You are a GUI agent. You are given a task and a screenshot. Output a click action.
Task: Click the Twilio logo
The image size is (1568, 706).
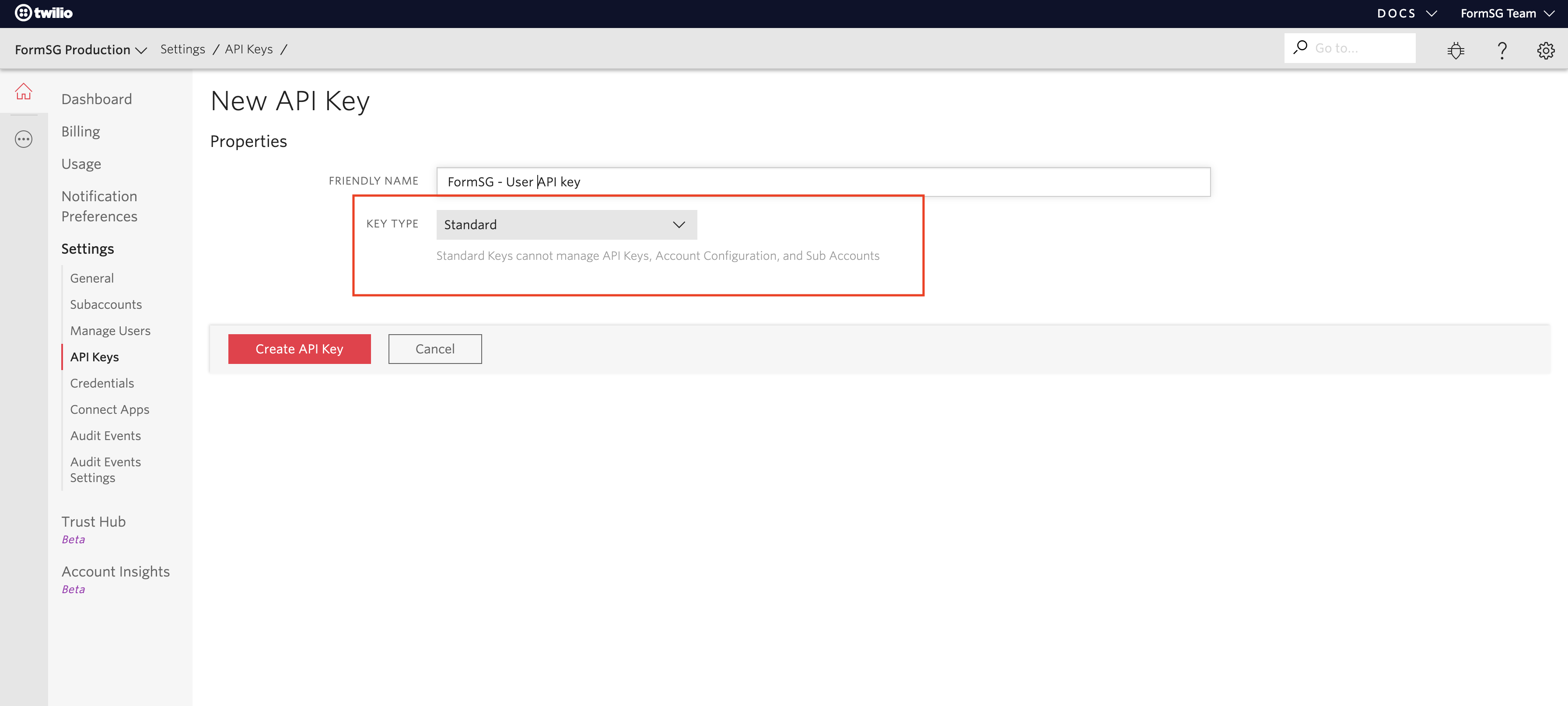[x=43, y=13]
